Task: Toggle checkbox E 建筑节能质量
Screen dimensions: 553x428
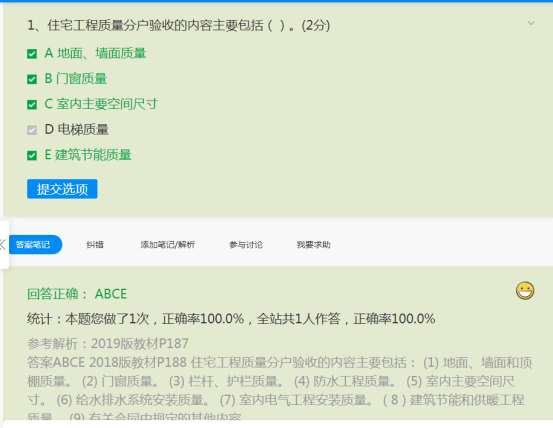Action: pyautogui.click(x=32, y=155)
